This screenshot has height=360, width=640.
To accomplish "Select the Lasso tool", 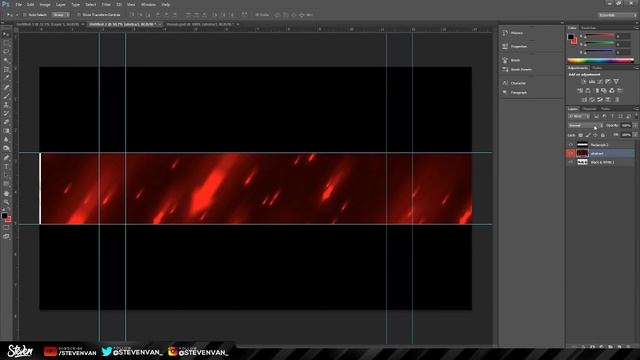I will point(6,51).
